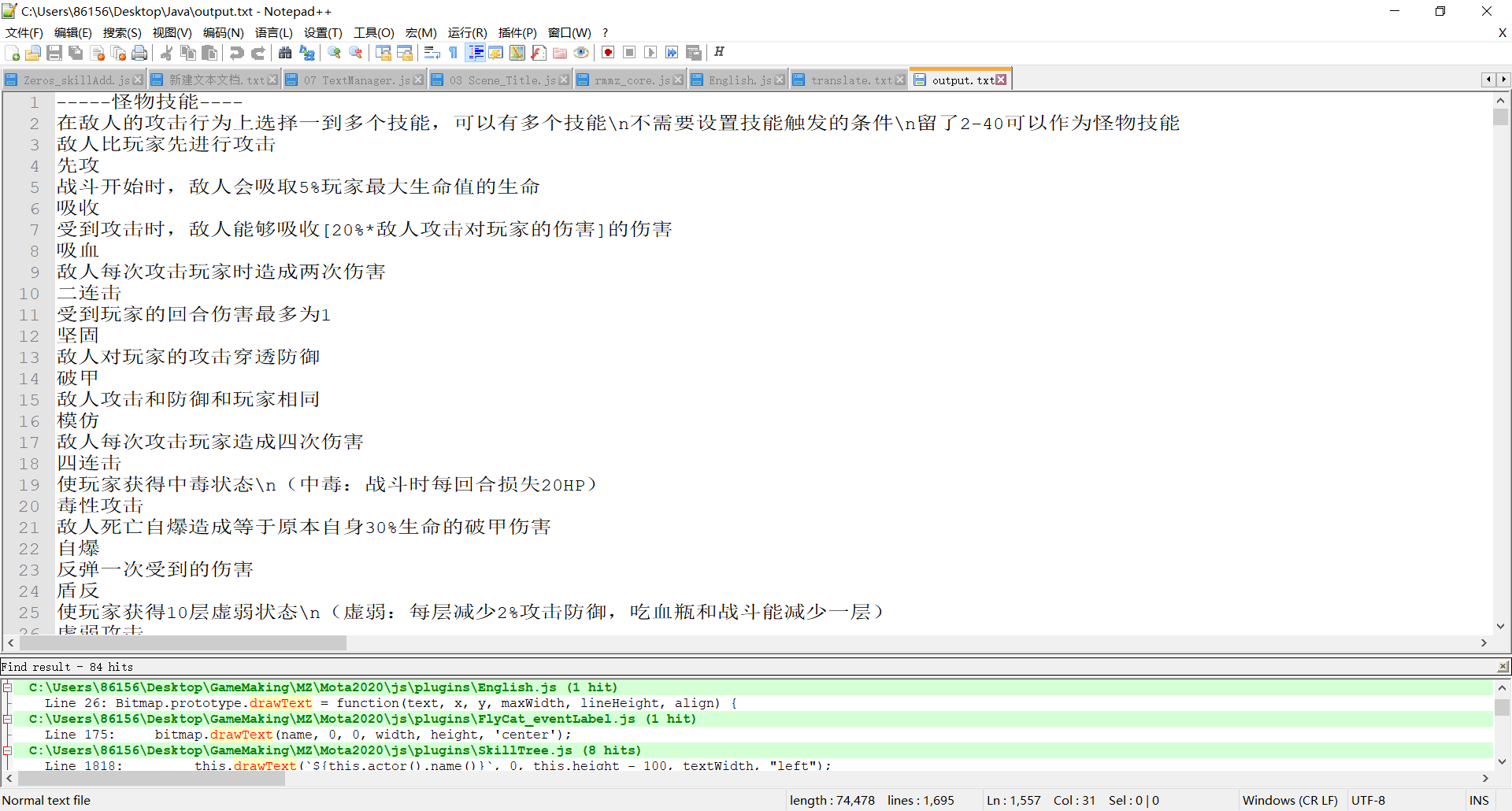The image size is (1512, 811).
Task: Collapse the FlyCat_eventLabel.js result group
Action: (7, 719)
